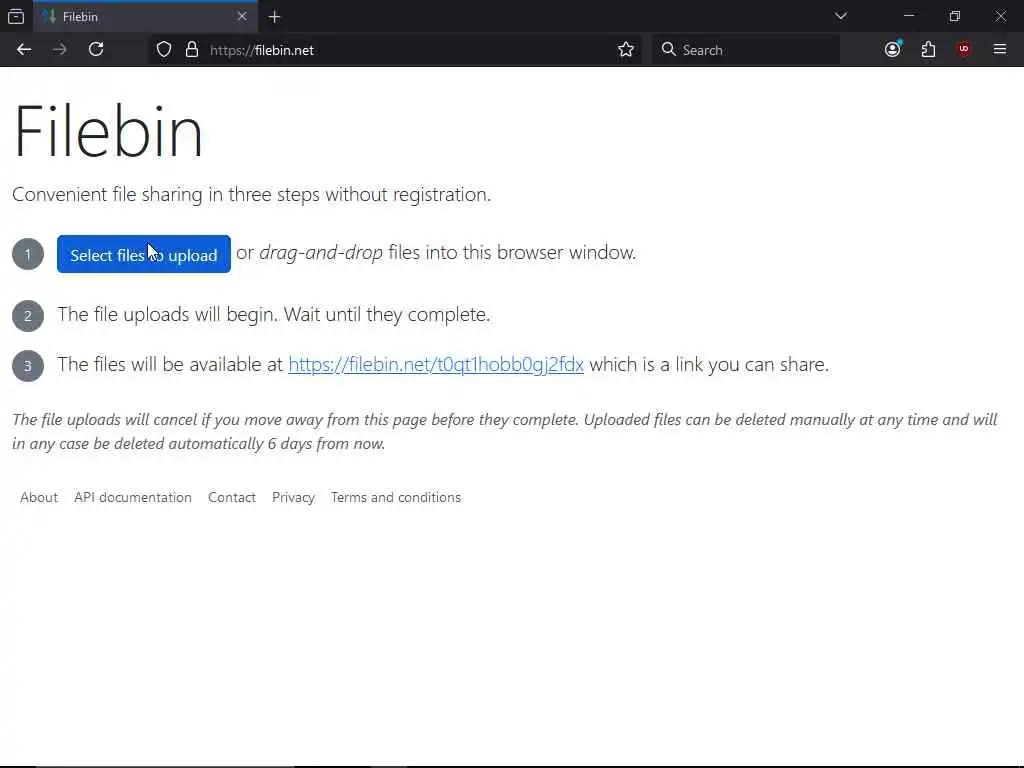Reload the Filebin page
The height and width of the screenshot is (768, 1024).
(x=96, y=50)
